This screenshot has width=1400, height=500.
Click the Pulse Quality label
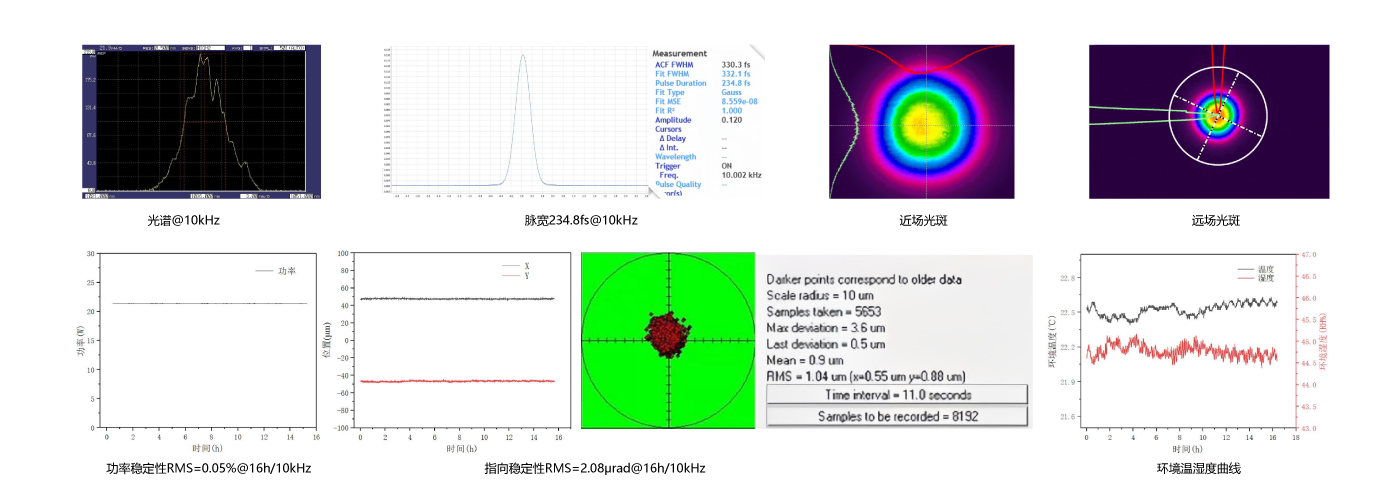[680, 184]
